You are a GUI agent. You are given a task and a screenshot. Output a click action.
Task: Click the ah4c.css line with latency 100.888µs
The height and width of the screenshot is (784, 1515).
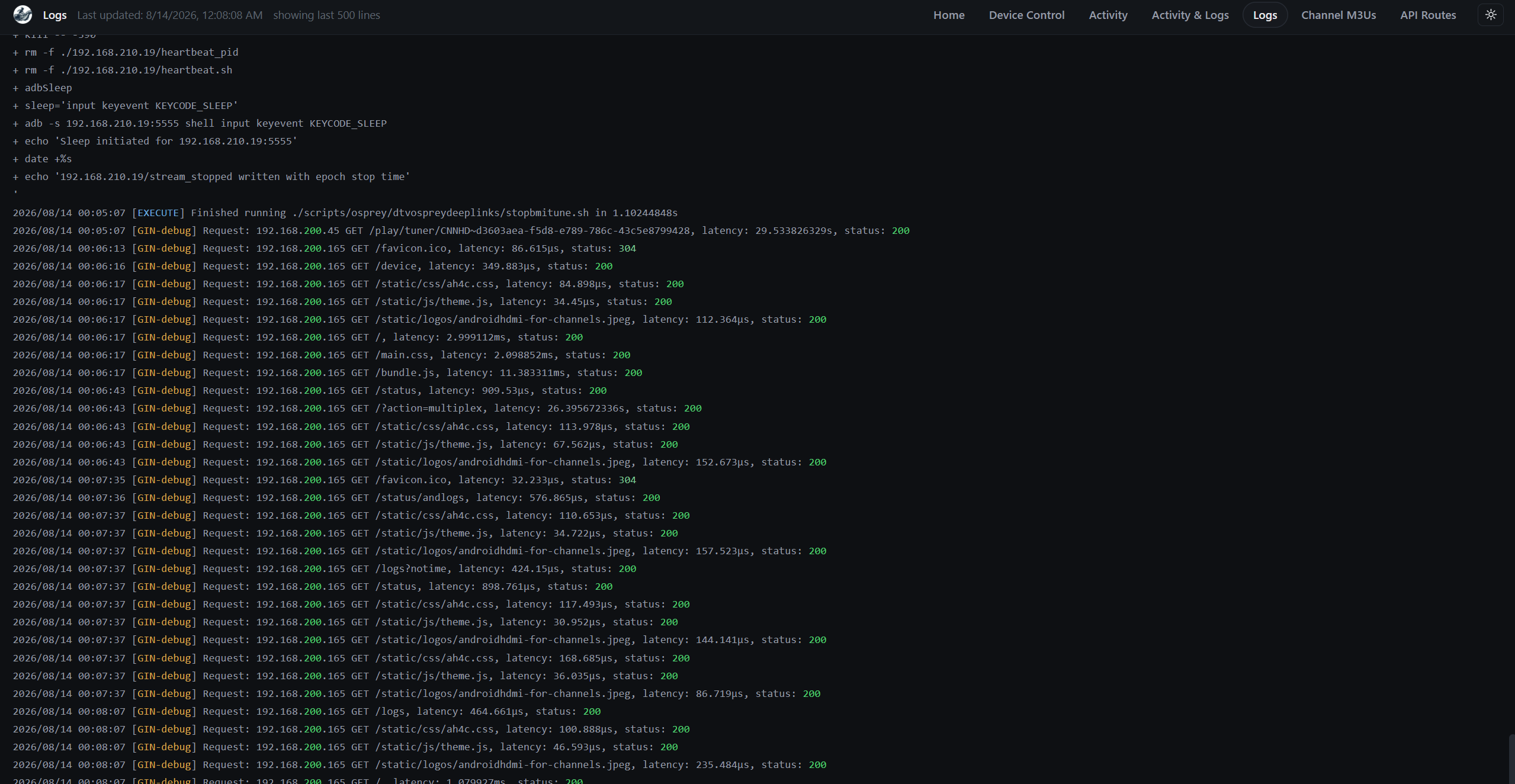pyautogui.click(x=351, y=729)
